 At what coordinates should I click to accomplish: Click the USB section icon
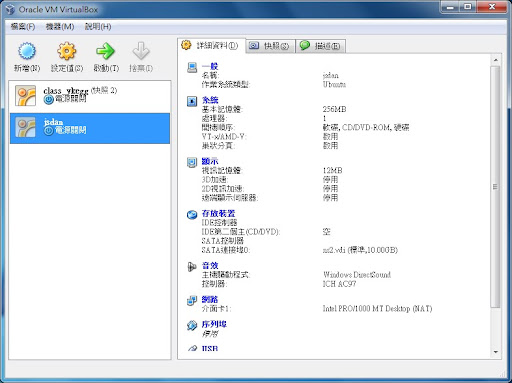(192, 348)
